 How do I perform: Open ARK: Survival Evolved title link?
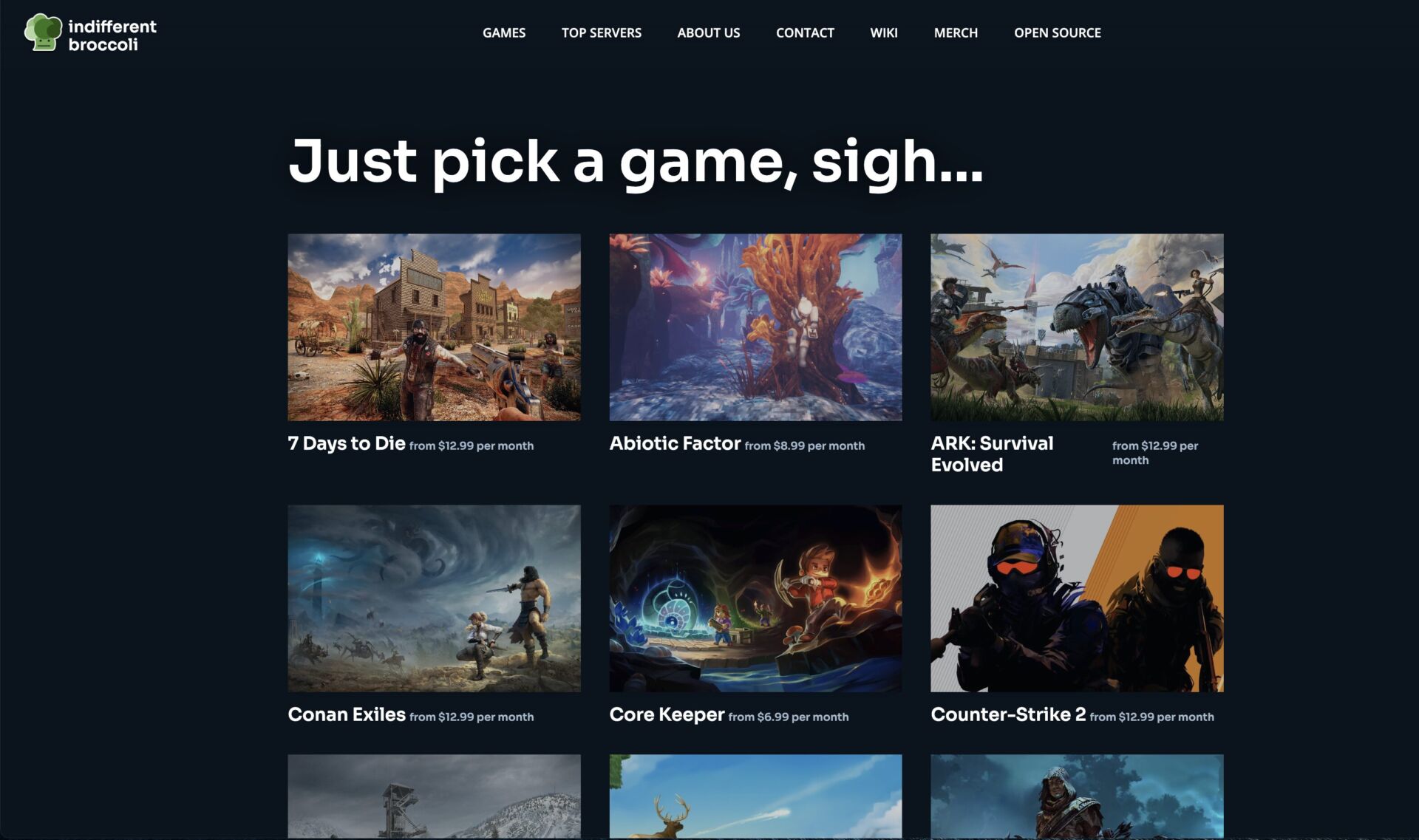pos(992,454)
